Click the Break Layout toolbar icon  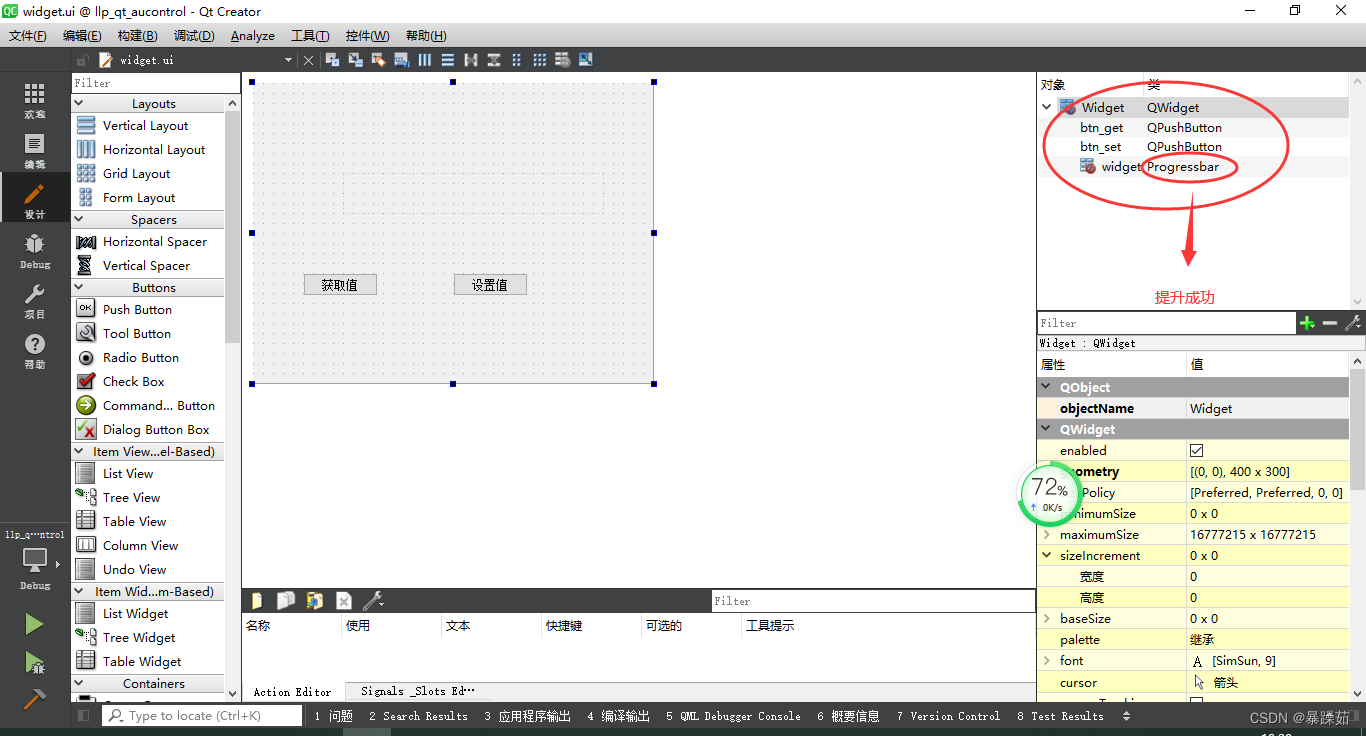tap(563, 60)
